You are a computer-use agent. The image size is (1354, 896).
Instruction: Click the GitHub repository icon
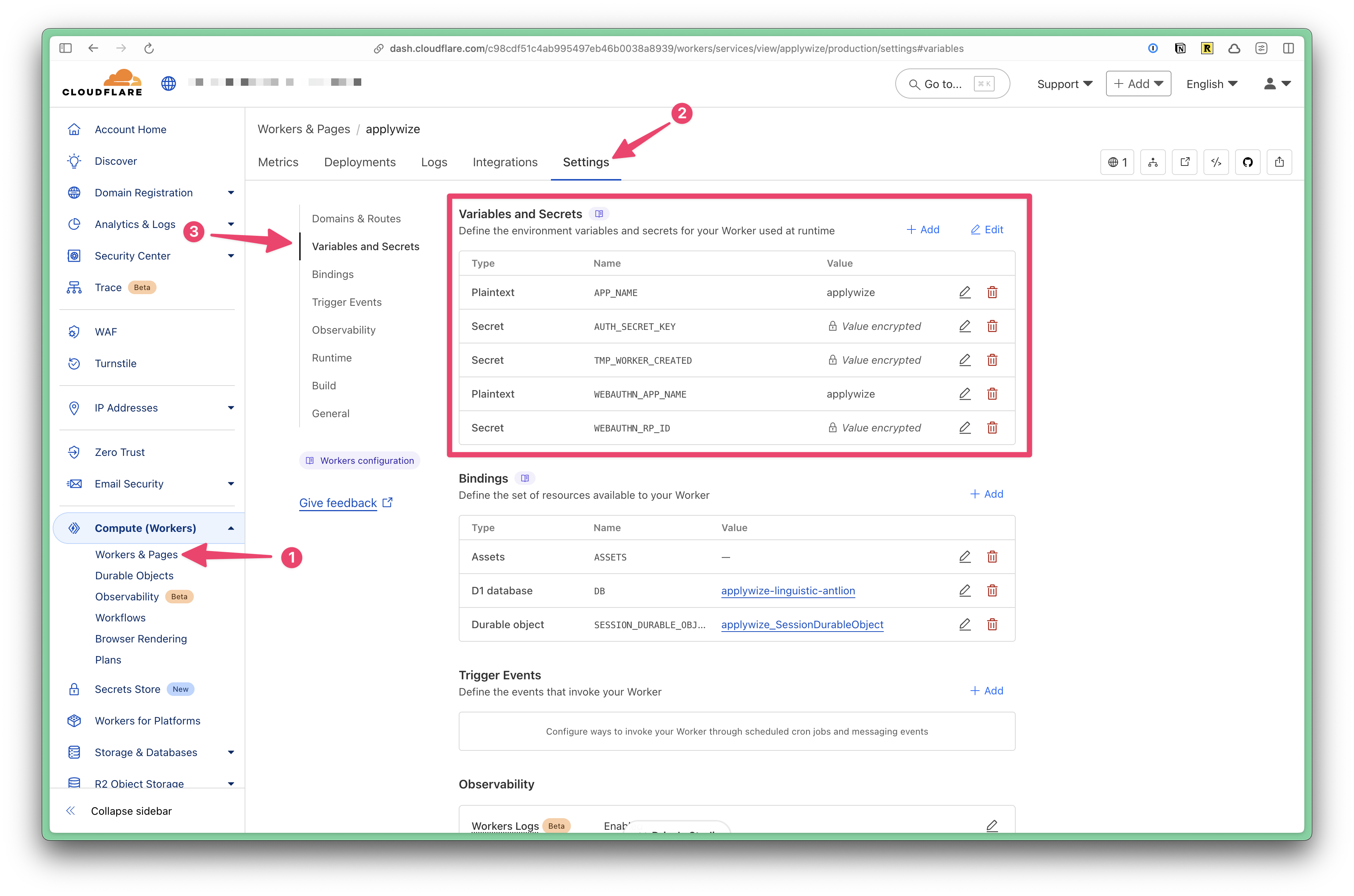point(1247,162)
